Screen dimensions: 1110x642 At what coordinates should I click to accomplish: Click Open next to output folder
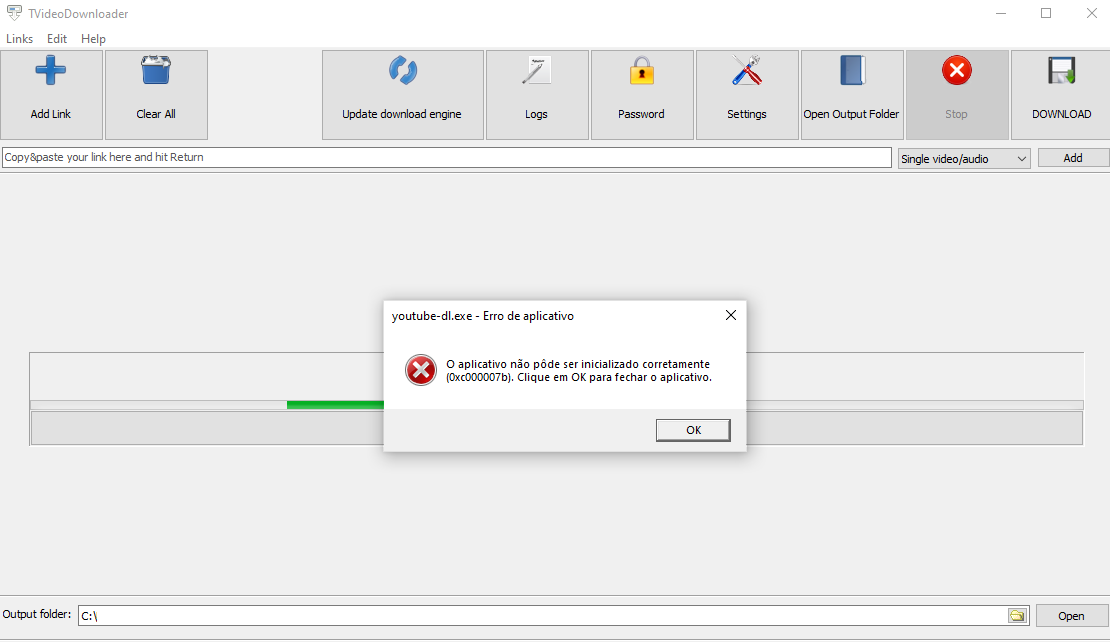point(1071,616)
